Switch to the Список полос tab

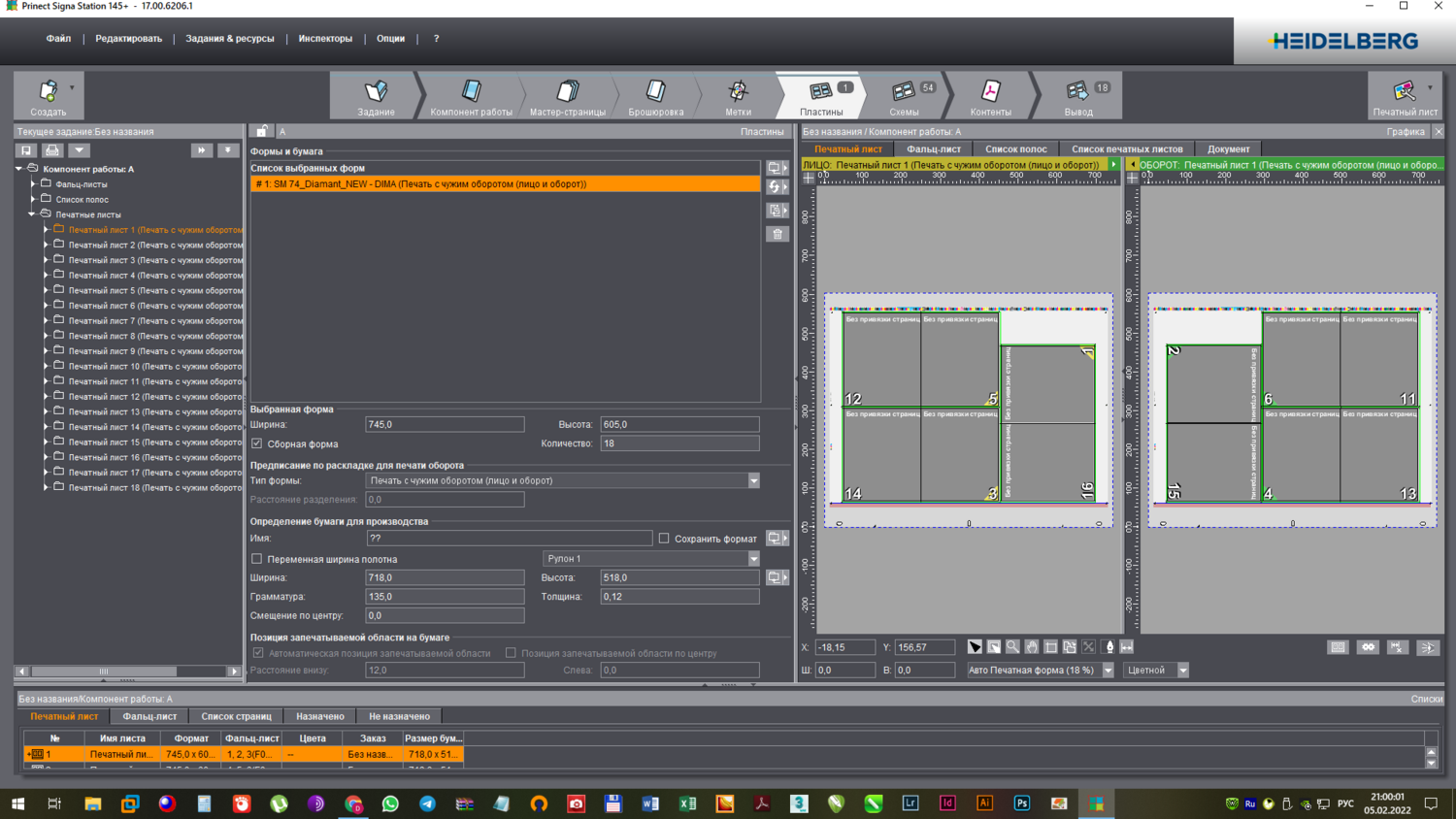[x=1015, y=149]
